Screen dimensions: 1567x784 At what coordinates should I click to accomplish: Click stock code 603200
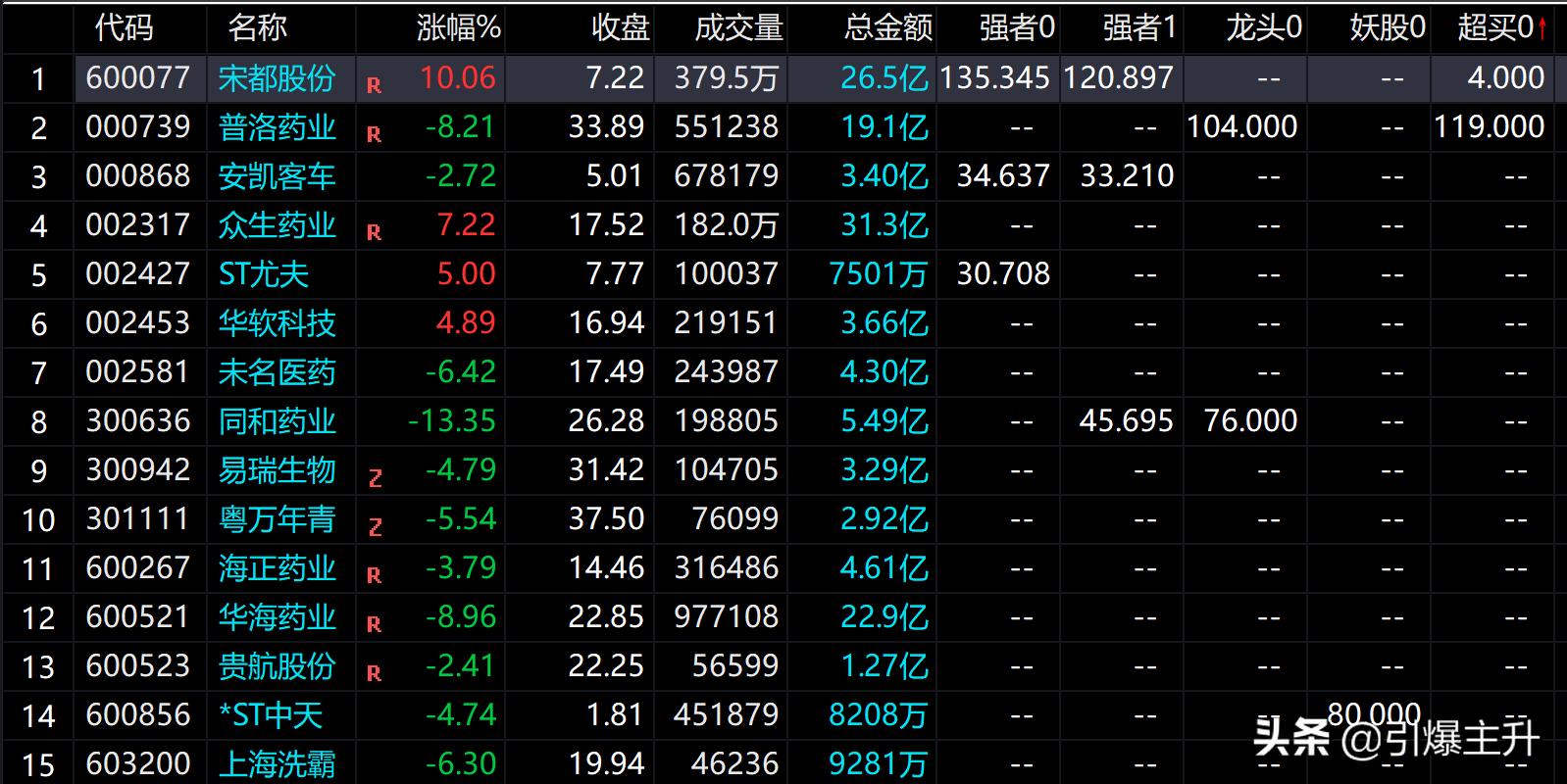tap(138, 763)
